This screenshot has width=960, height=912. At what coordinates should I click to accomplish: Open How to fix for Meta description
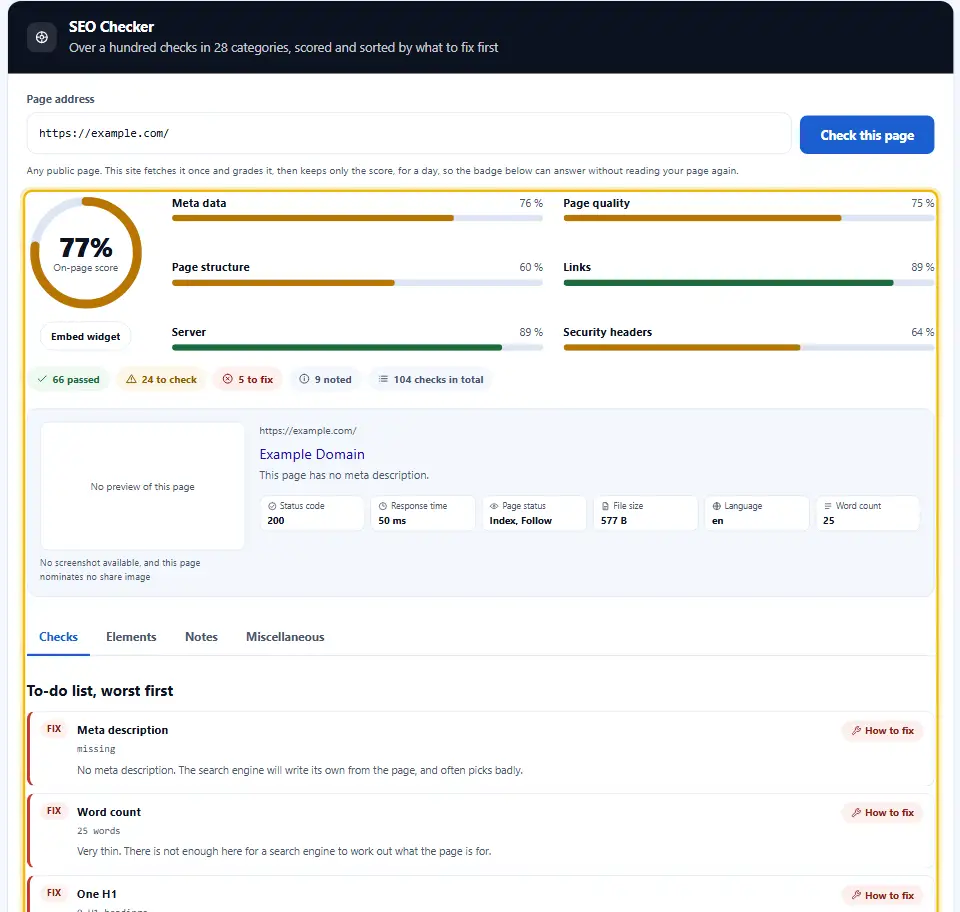pyautogui.click(x=882, y=731)
